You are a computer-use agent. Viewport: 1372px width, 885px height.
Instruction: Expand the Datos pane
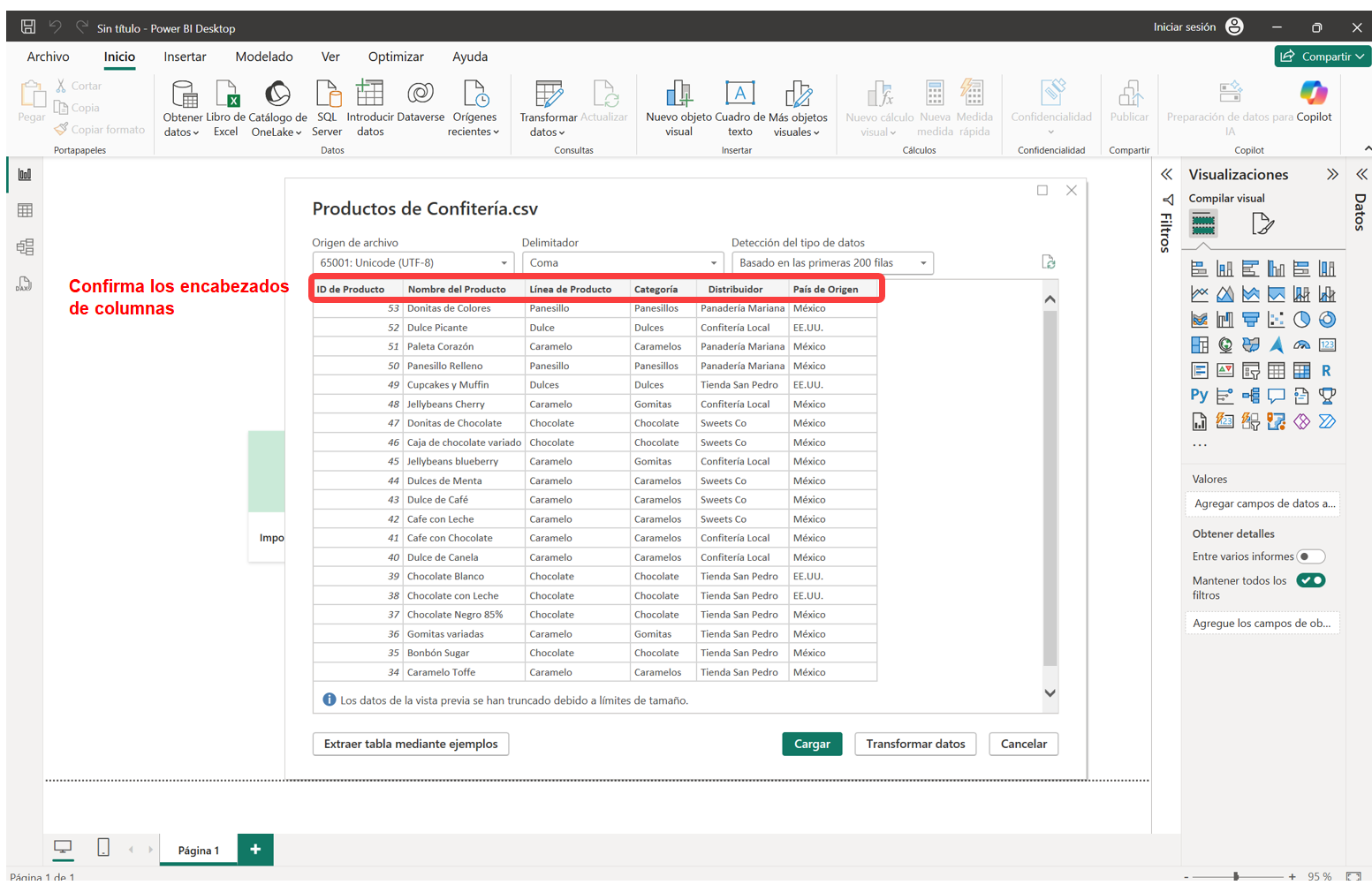tap(1361, 174)
